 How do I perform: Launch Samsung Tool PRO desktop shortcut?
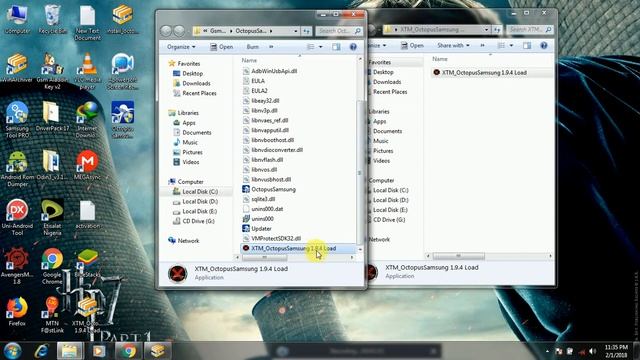[17, 119]
